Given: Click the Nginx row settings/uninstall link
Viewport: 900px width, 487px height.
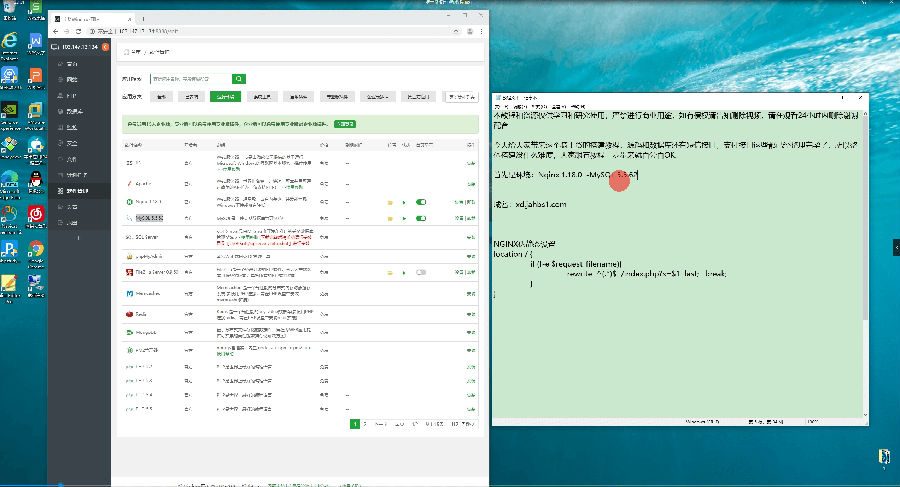Looking at the screenshot, I should (x=465, y=202).
